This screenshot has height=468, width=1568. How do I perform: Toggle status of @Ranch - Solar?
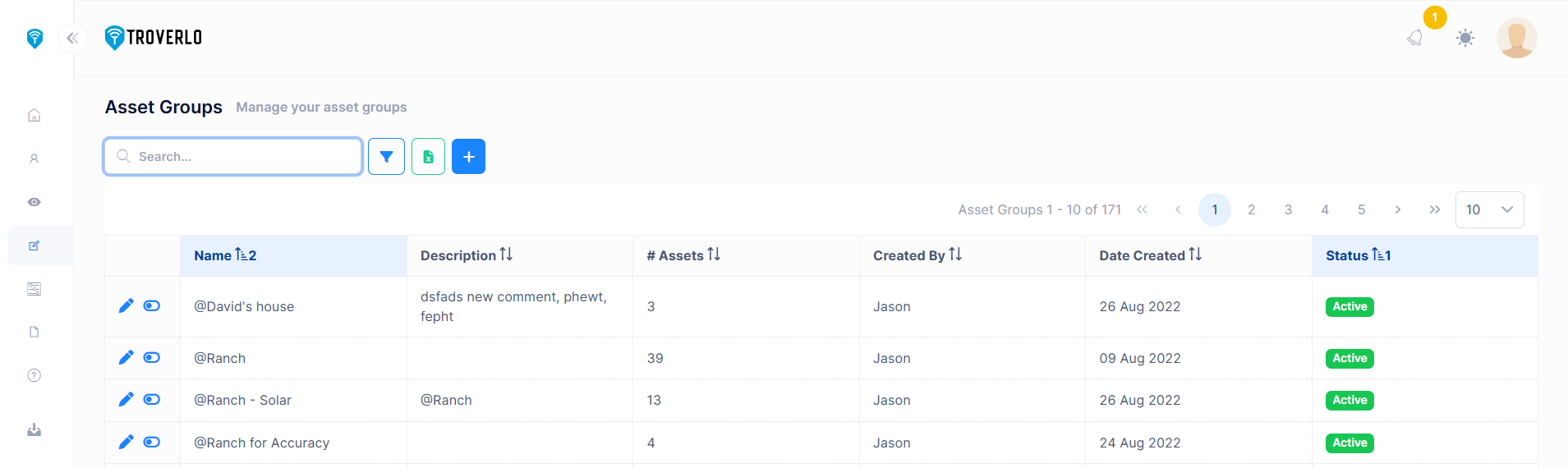point(152,400)
